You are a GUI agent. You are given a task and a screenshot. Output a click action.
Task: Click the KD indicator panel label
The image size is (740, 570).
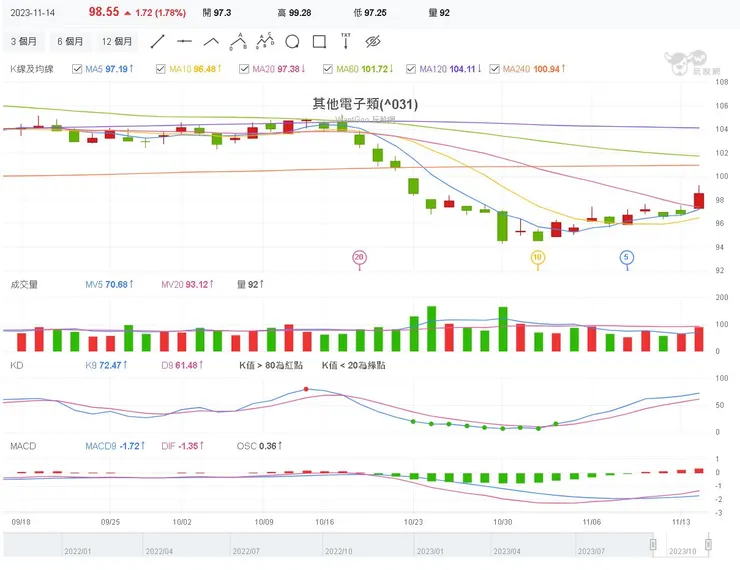pyautogui.click(x=17, y=365)
